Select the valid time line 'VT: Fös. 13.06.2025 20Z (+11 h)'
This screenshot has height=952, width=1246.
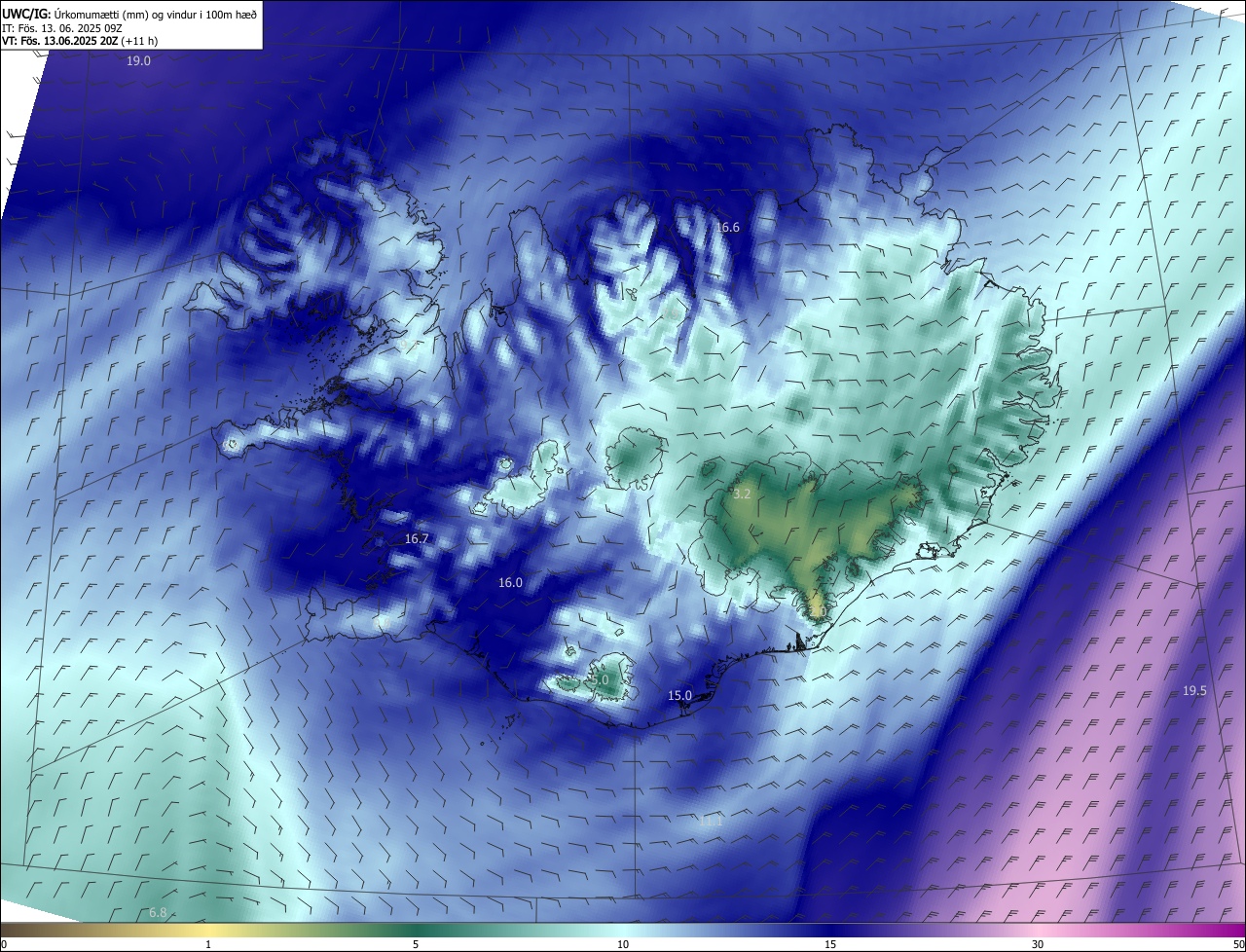coord(80,41)
